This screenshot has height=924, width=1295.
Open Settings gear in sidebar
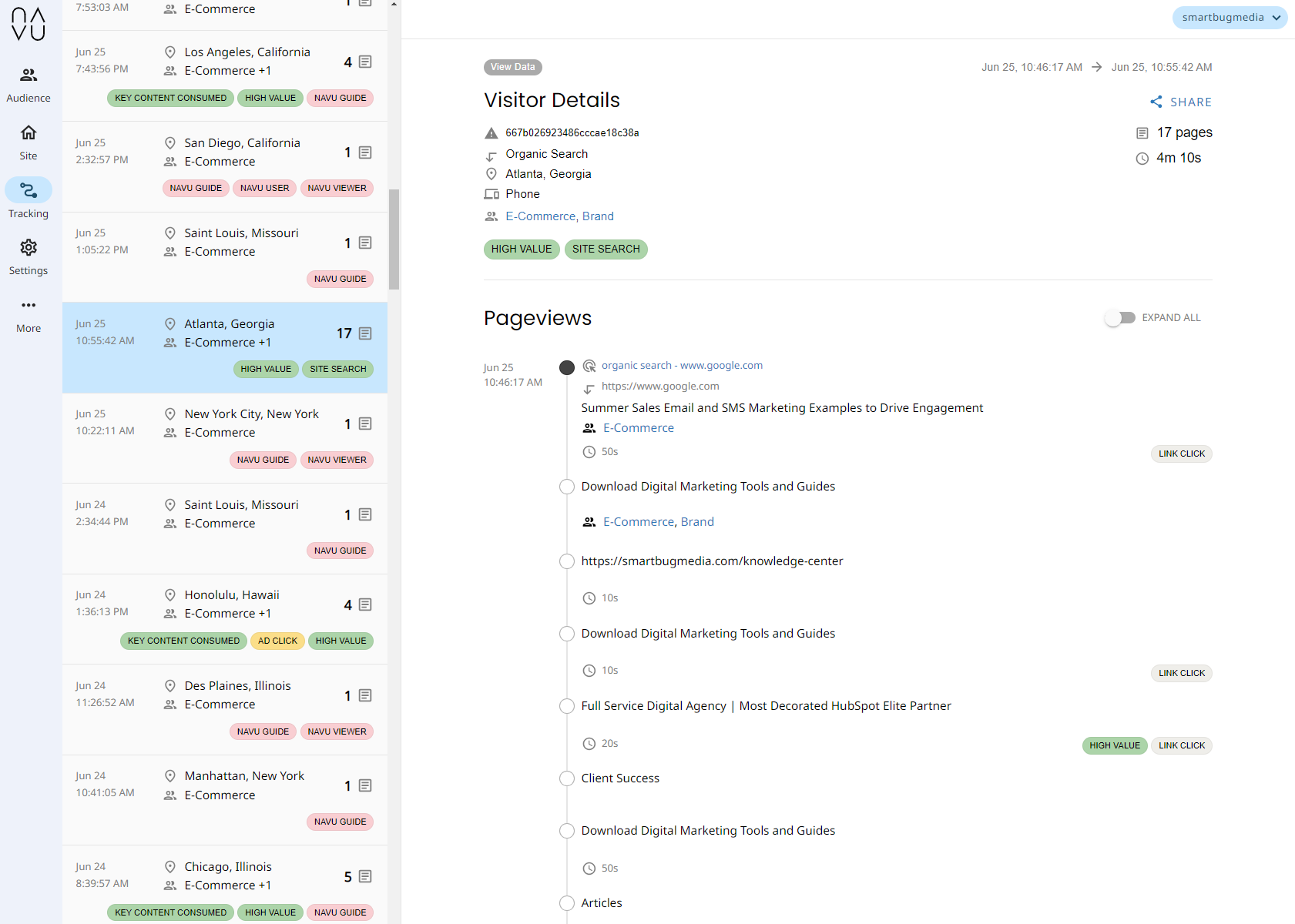(x=29, y=248)
